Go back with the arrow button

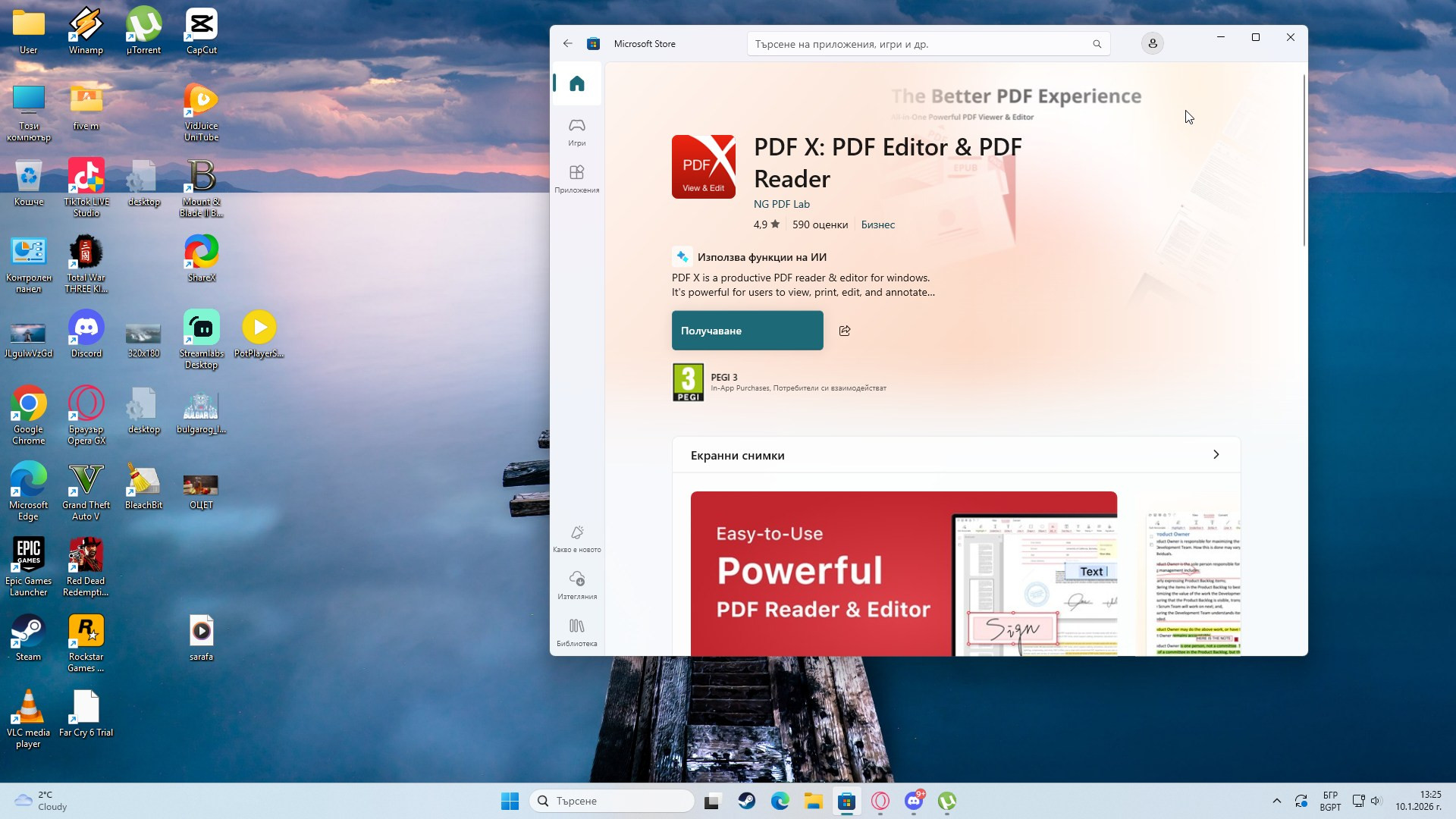(x=568, y=44)
